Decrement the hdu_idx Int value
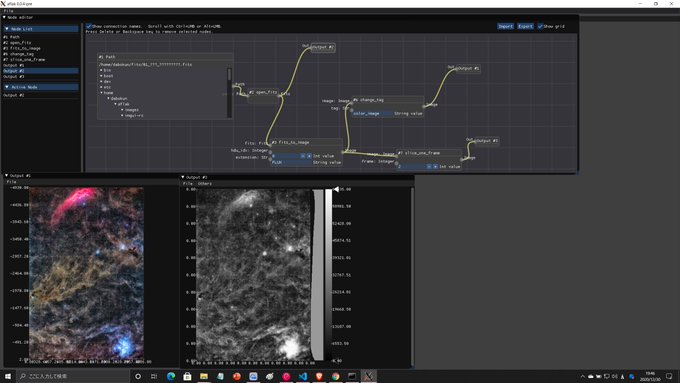Viewport: 680px width, 383px height. [303, 156]
